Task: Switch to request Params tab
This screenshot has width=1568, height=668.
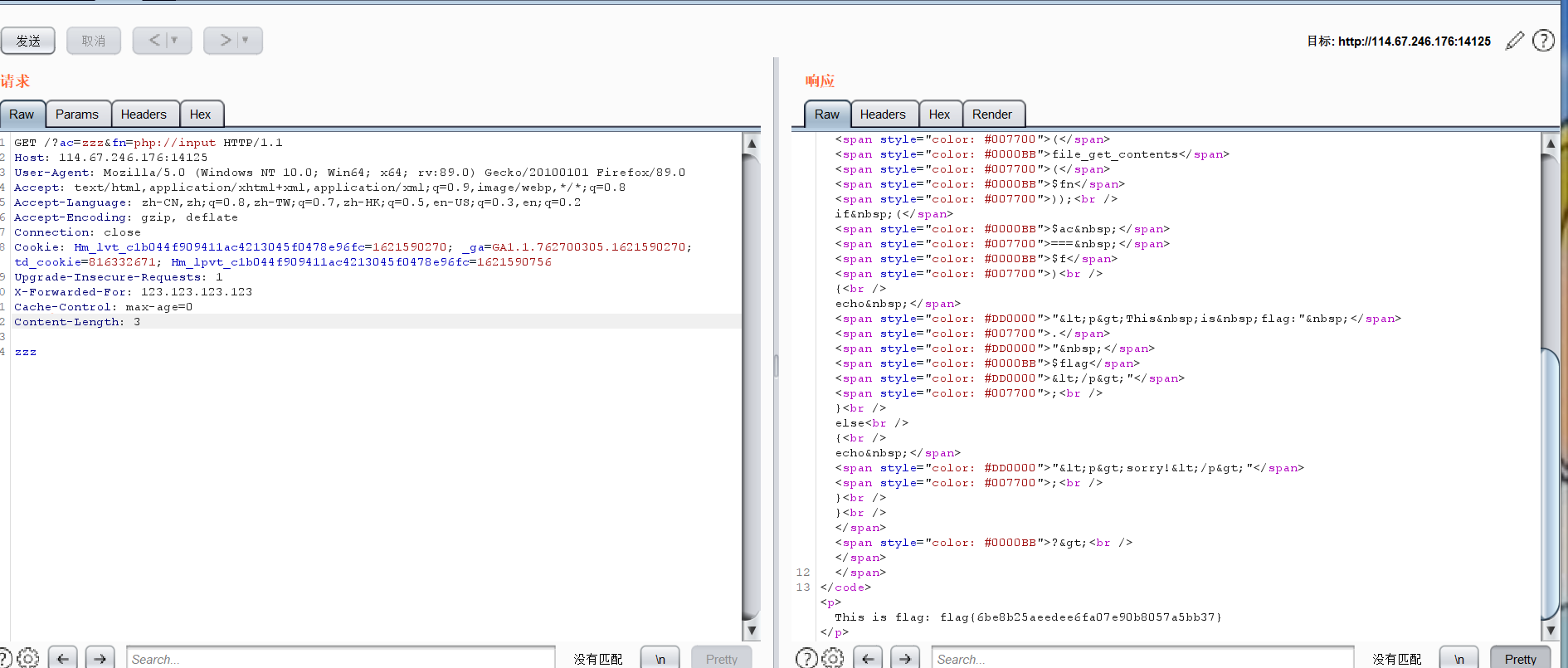Action: (x=77, y=115)
